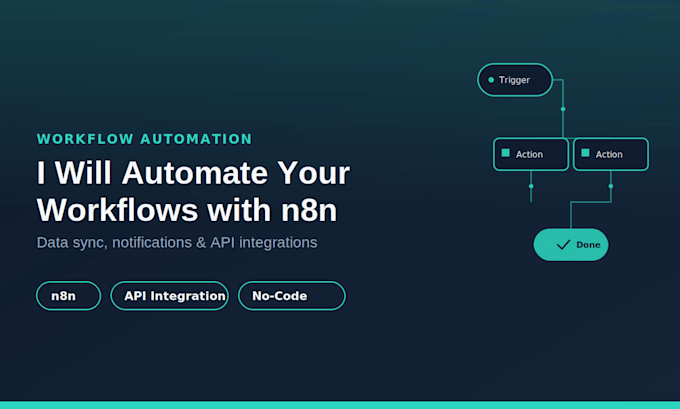This screenshot has height=409, width=680.
Task: Click the subtitle 'Data sync, notifications & API integrations'
Action: pos(177,242)
